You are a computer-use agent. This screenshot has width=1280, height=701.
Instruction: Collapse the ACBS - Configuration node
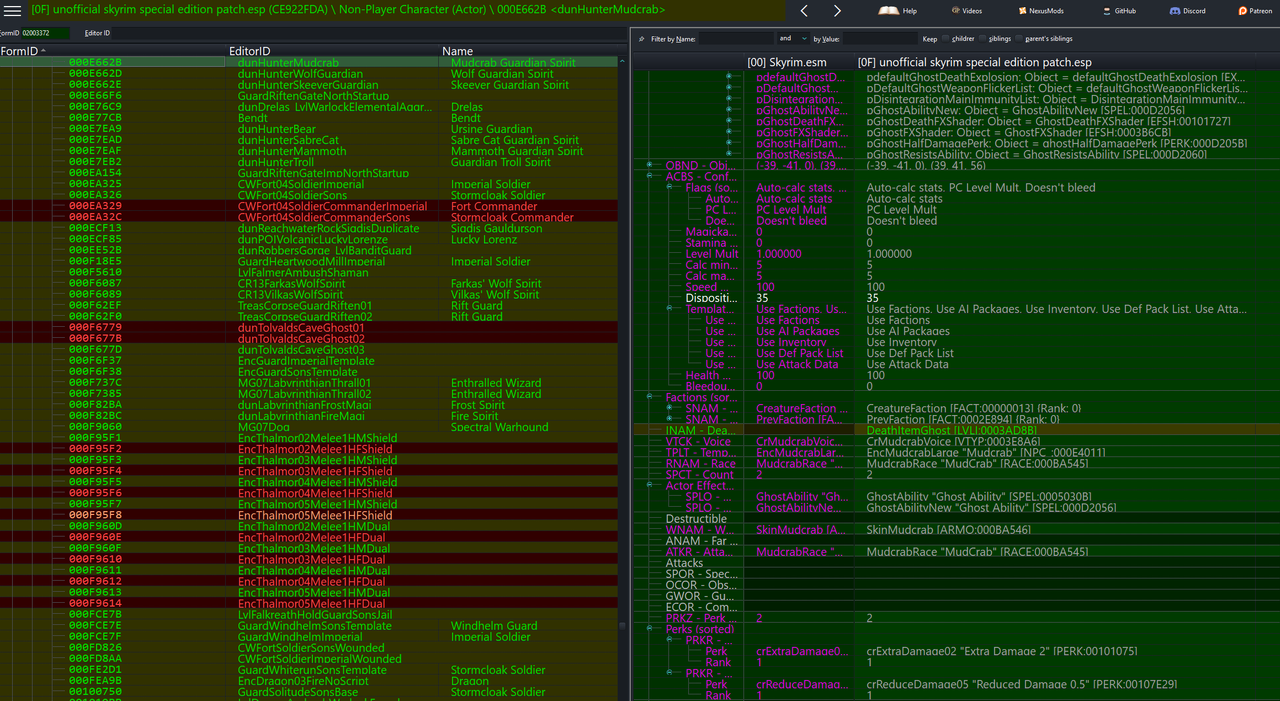pyautogui.click(x=650, y=176)
